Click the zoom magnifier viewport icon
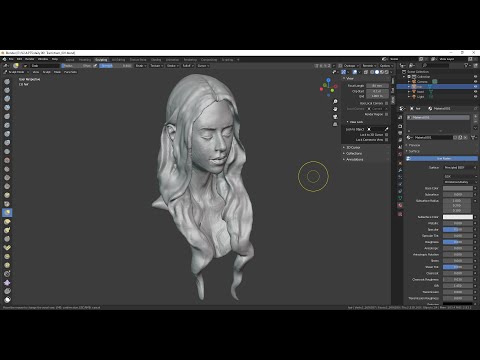480x360 pixels. click(335, 102)
